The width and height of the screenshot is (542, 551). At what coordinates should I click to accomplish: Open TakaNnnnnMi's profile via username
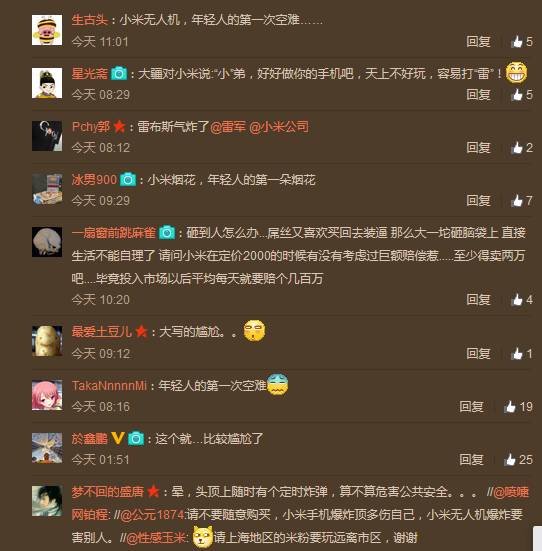pos(109,385)
